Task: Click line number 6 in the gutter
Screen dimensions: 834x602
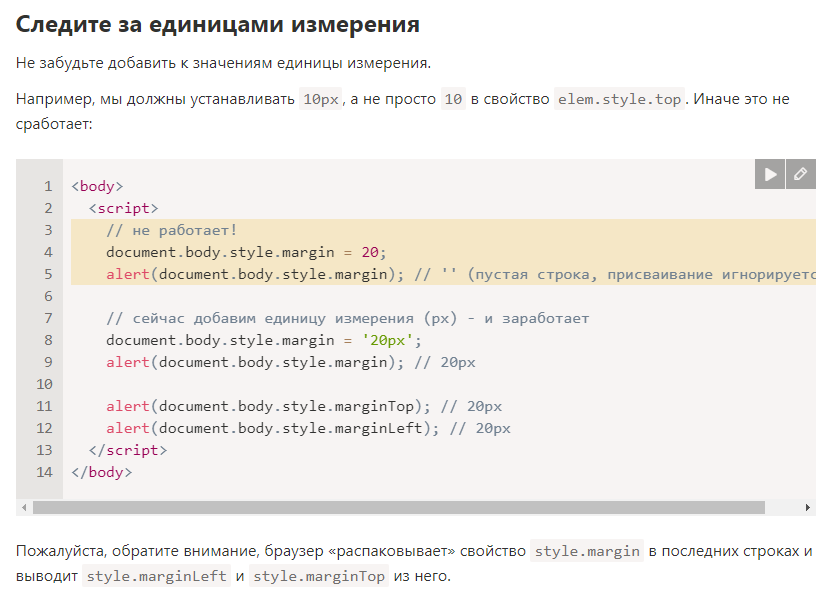Action: click(x=48, y=296)
